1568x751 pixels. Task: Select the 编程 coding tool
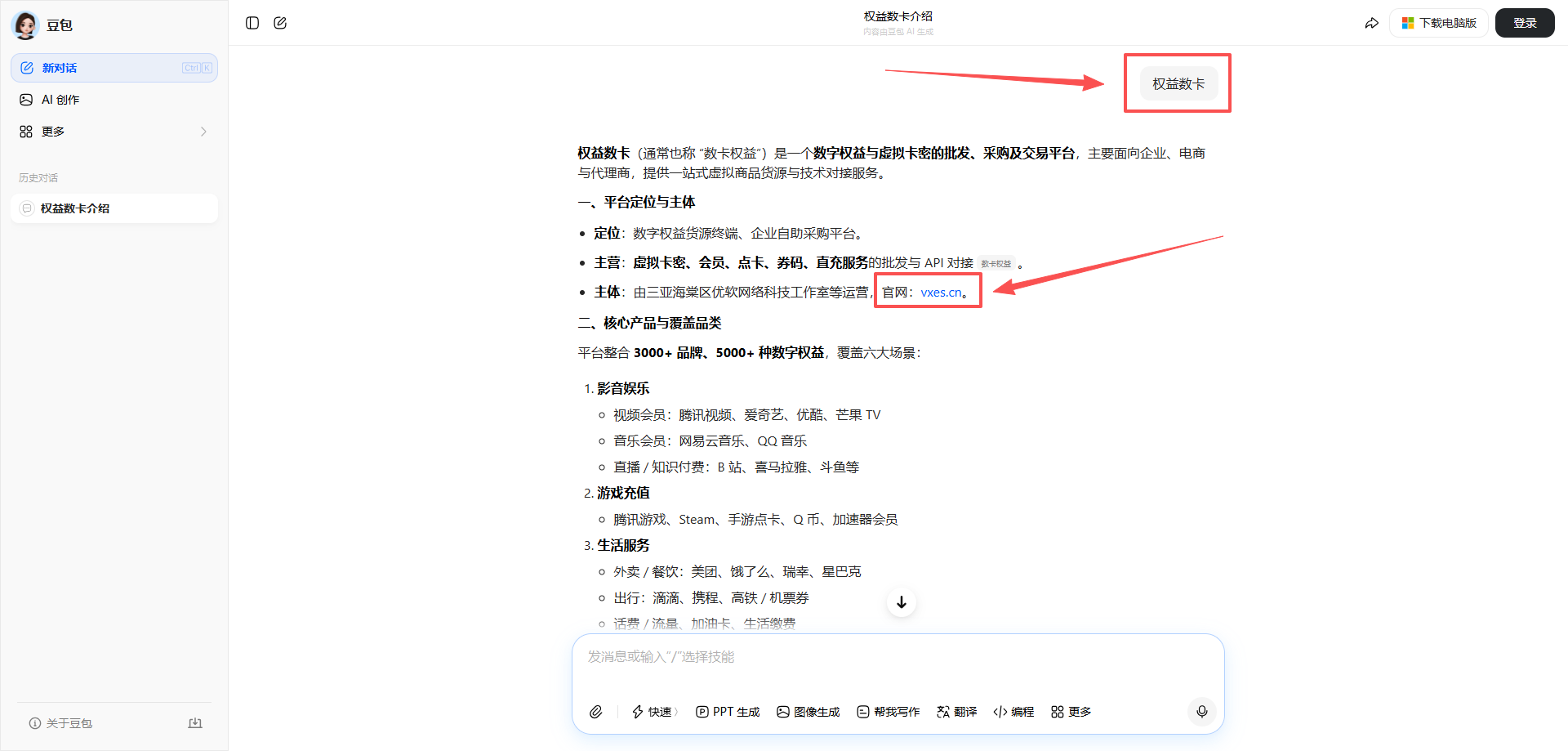[x=1013, y=712]
